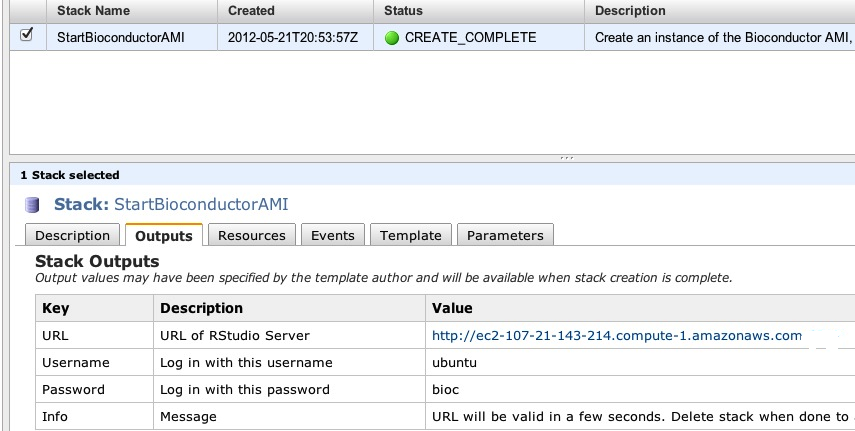Open the RStudio Server URL link
The image size is (855, 431).
coord(616,336)
